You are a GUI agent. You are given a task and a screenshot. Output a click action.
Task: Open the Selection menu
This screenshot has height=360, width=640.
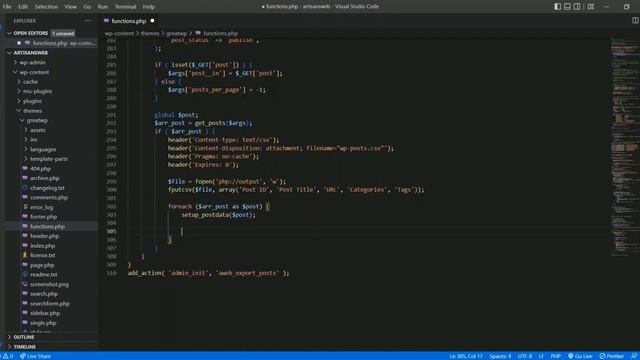[46, 7]
